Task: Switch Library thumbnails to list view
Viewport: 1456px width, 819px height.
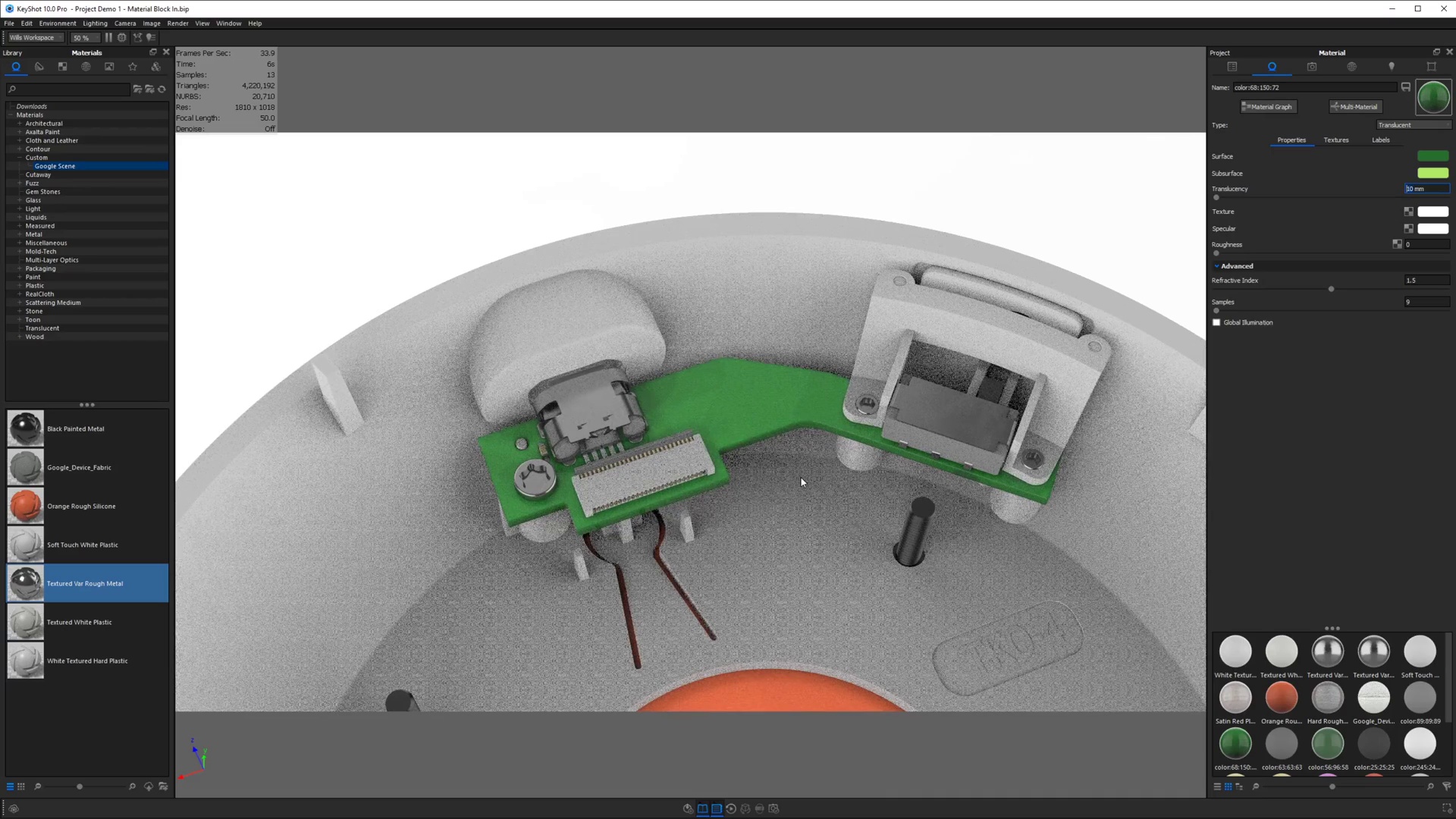Action: point(10,786)
